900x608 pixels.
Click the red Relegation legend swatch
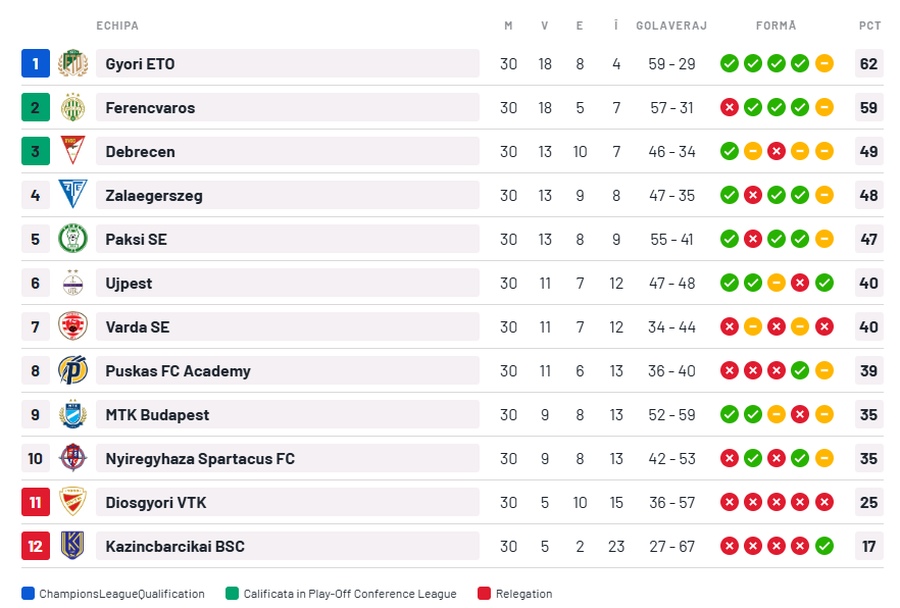[x=484, y=594]
